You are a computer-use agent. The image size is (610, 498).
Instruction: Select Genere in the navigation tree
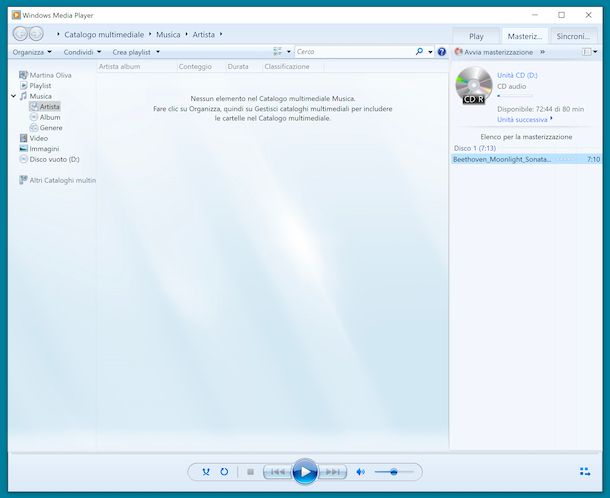click(46, 128)
